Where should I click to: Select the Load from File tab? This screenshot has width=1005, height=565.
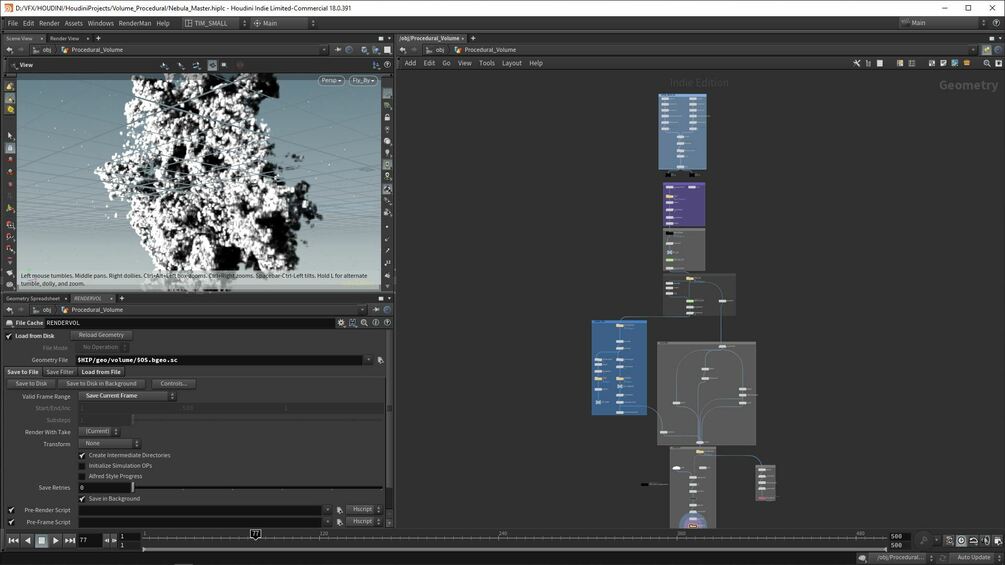pos(101,372)
